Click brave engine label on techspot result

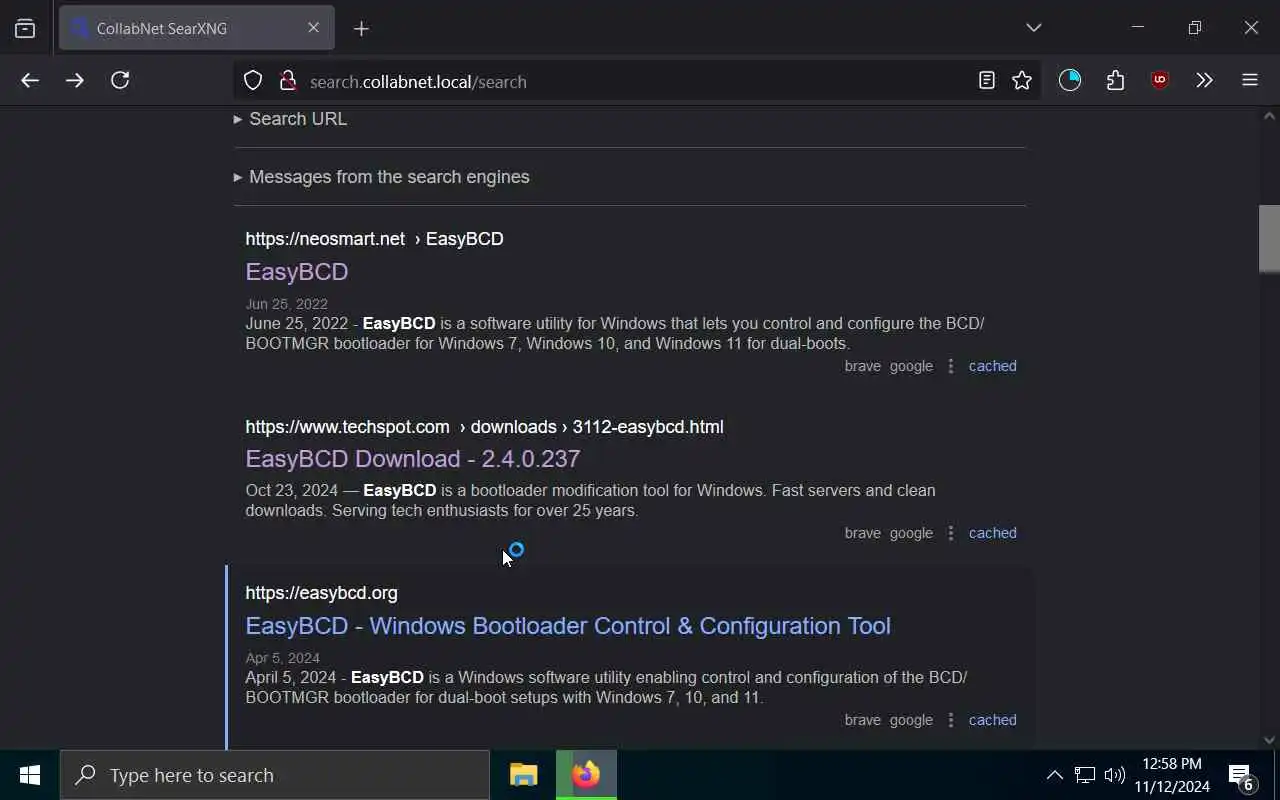click(x=862, y=533)
